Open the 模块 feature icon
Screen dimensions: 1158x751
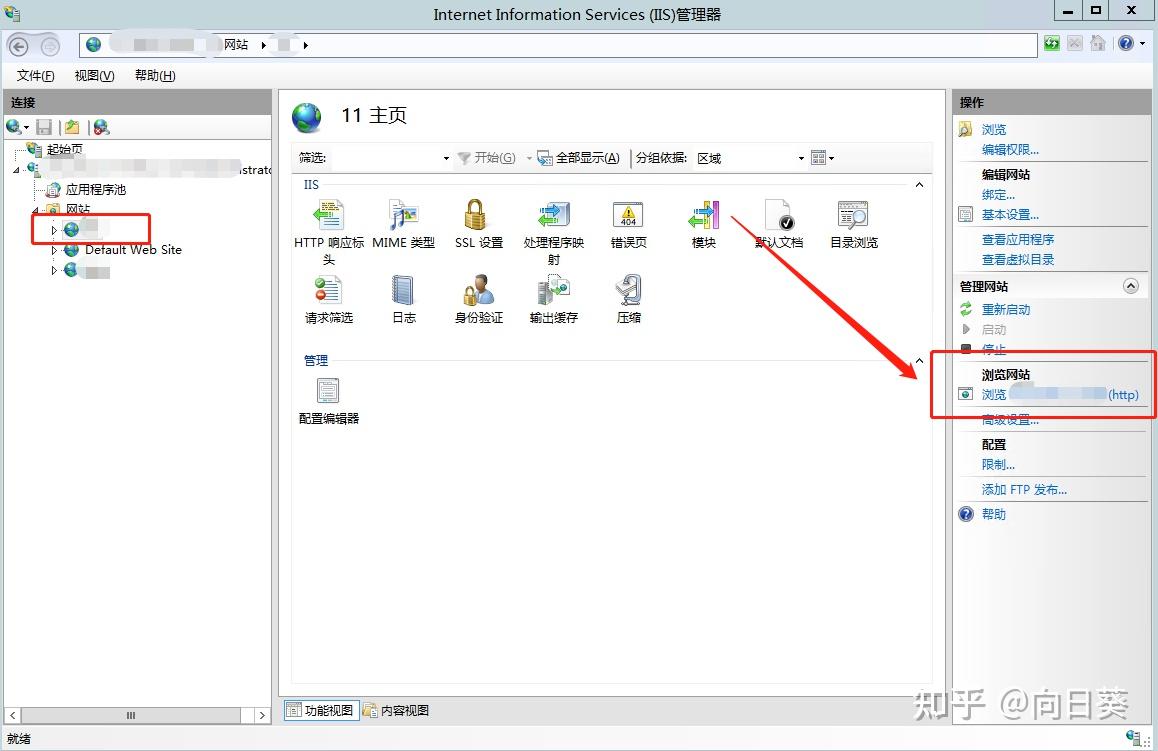703,215
